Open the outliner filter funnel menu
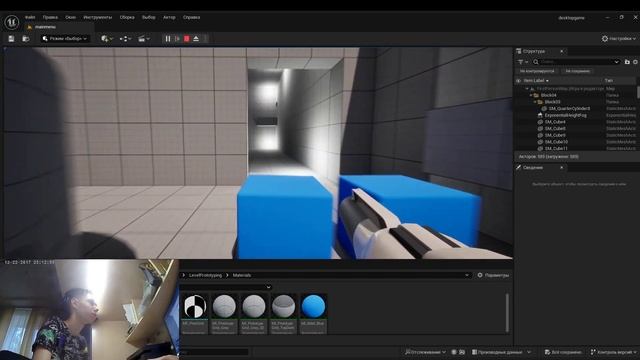The height and width of the screenshot is (360, 640). tap(523, 62)
